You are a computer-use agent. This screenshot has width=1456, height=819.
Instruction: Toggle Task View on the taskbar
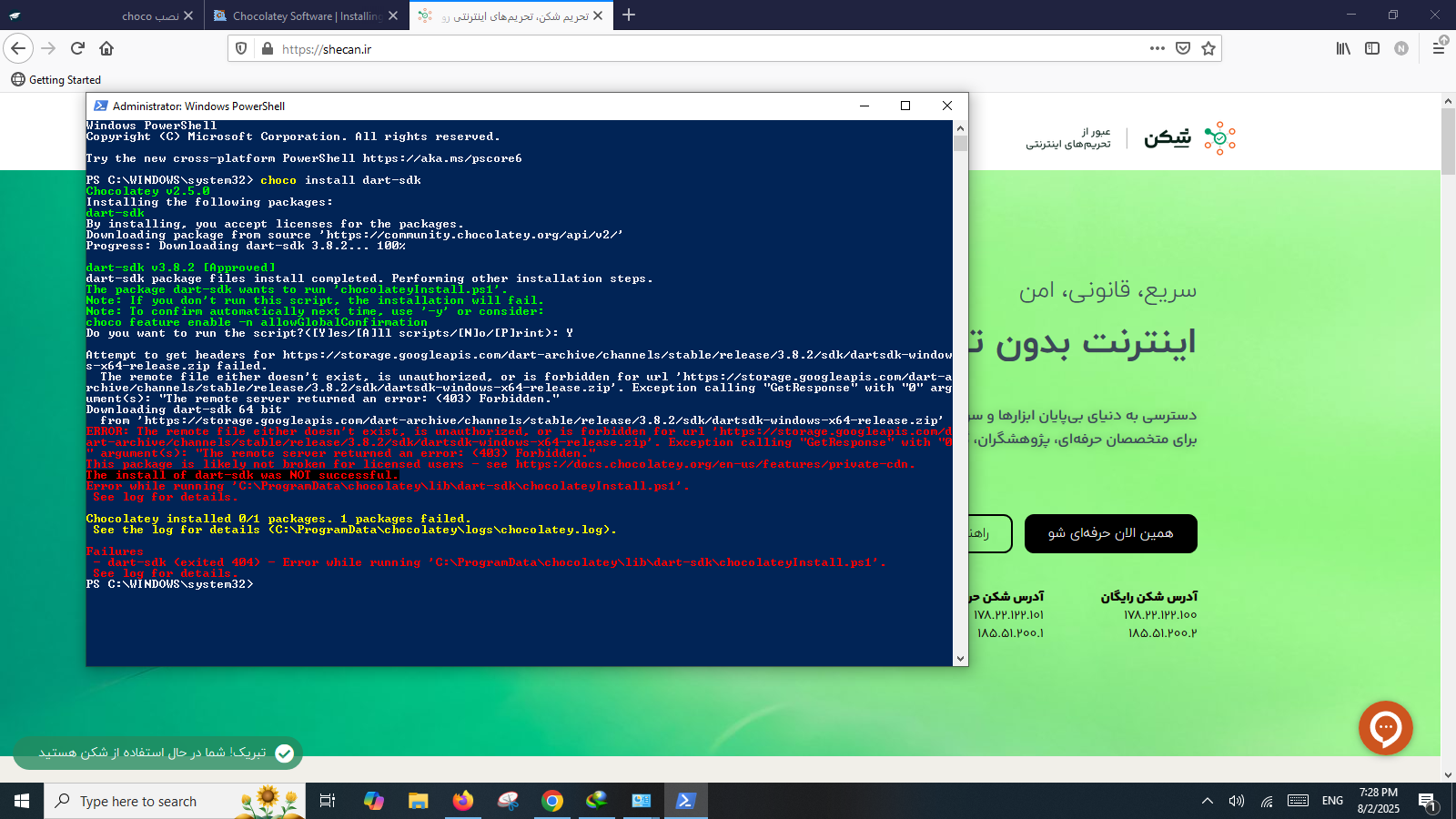coord(328,801)
